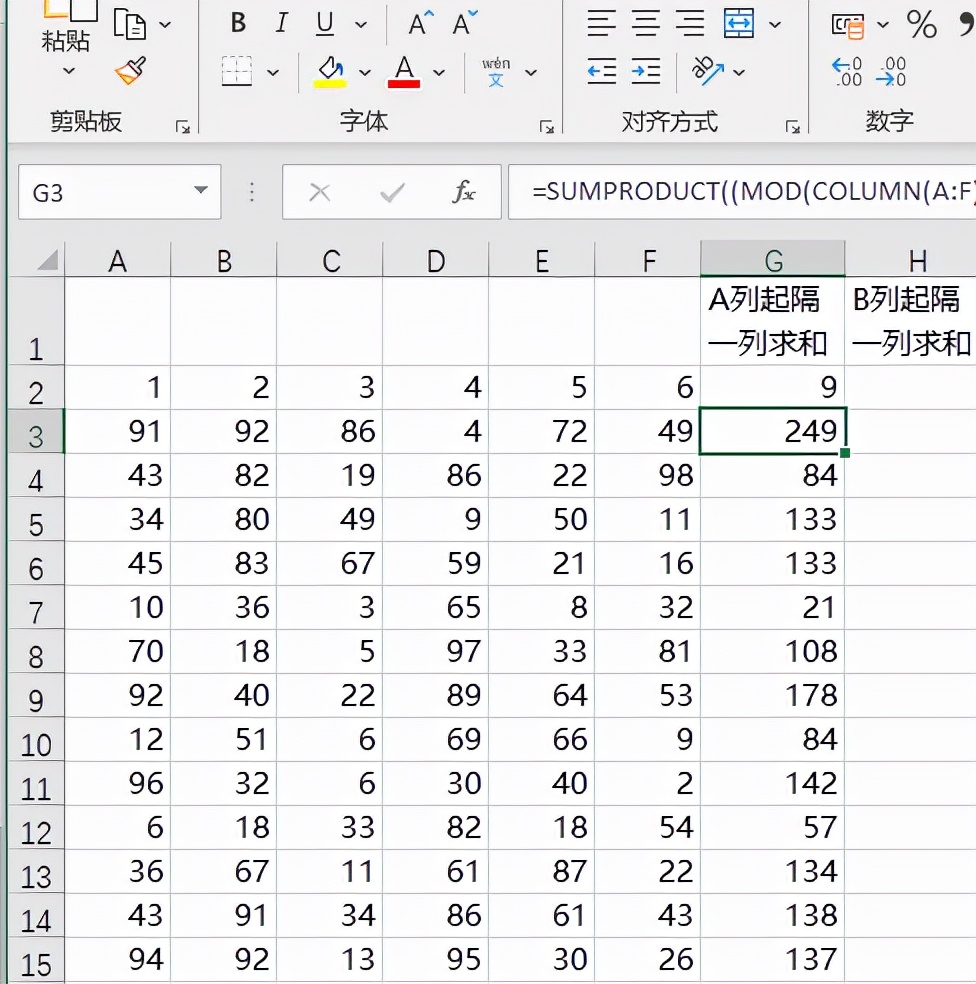976x984 pixels.
Task: Confirm the formula entry (checkmark)
Action: click(x=392, y=192)
